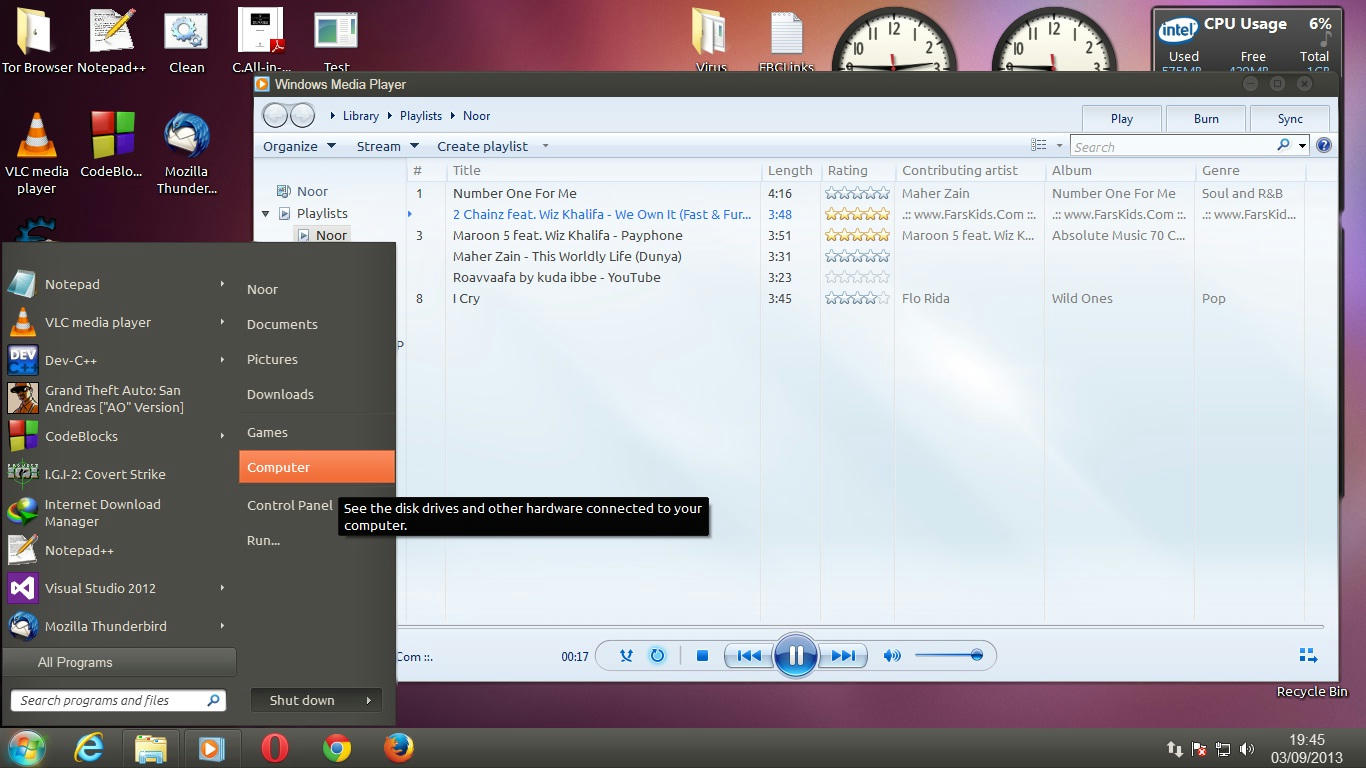Screen dimensions: 1366x768
Task: Expand VLC media player jump list arrow
Action: [x=222, y=322]
